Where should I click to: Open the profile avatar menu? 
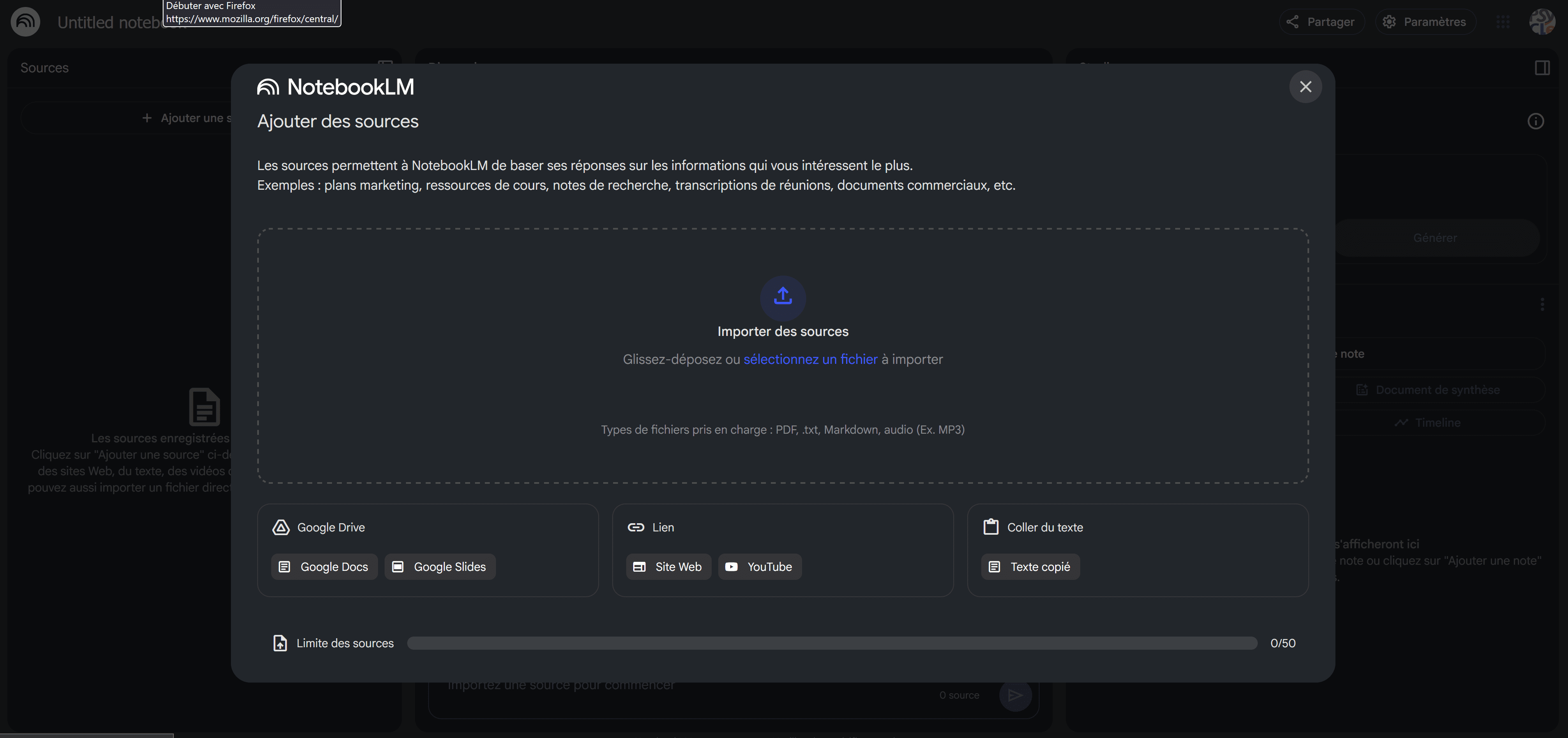tap(1543, 22)
